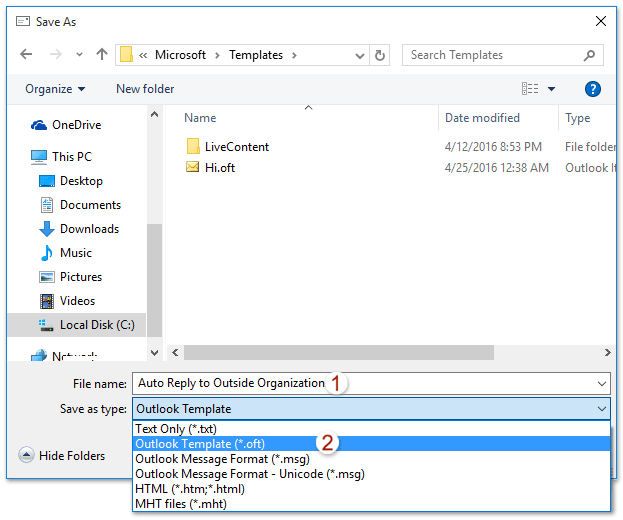This screenshot has height=520, width=623.
Task: Click Hide Folders at the bottom left
Action: [71, 456]
